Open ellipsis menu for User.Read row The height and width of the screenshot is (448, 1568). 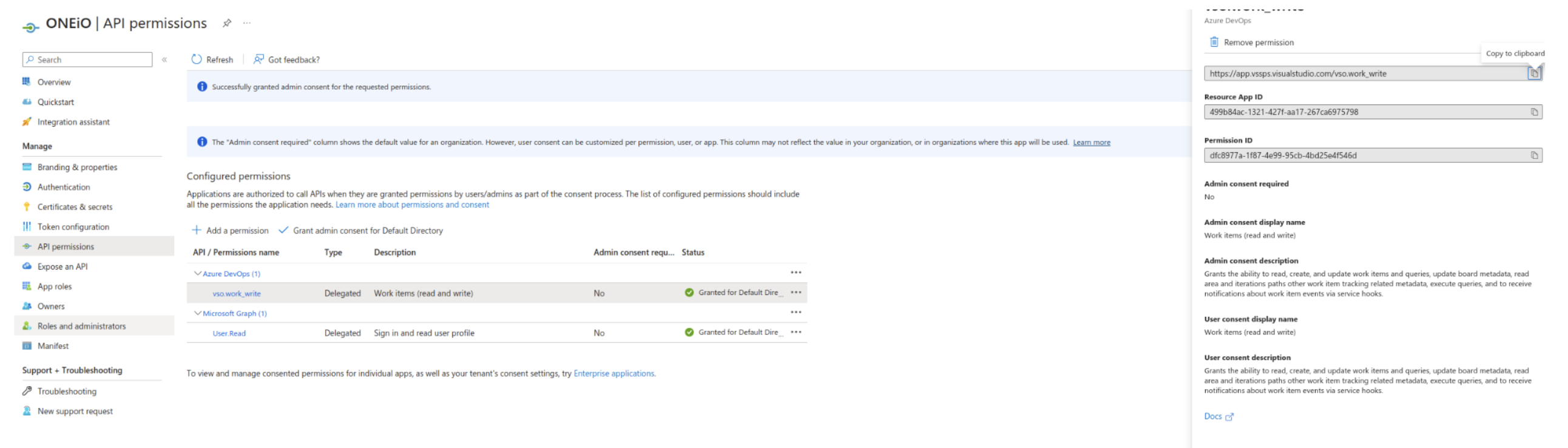pos(796,331)
